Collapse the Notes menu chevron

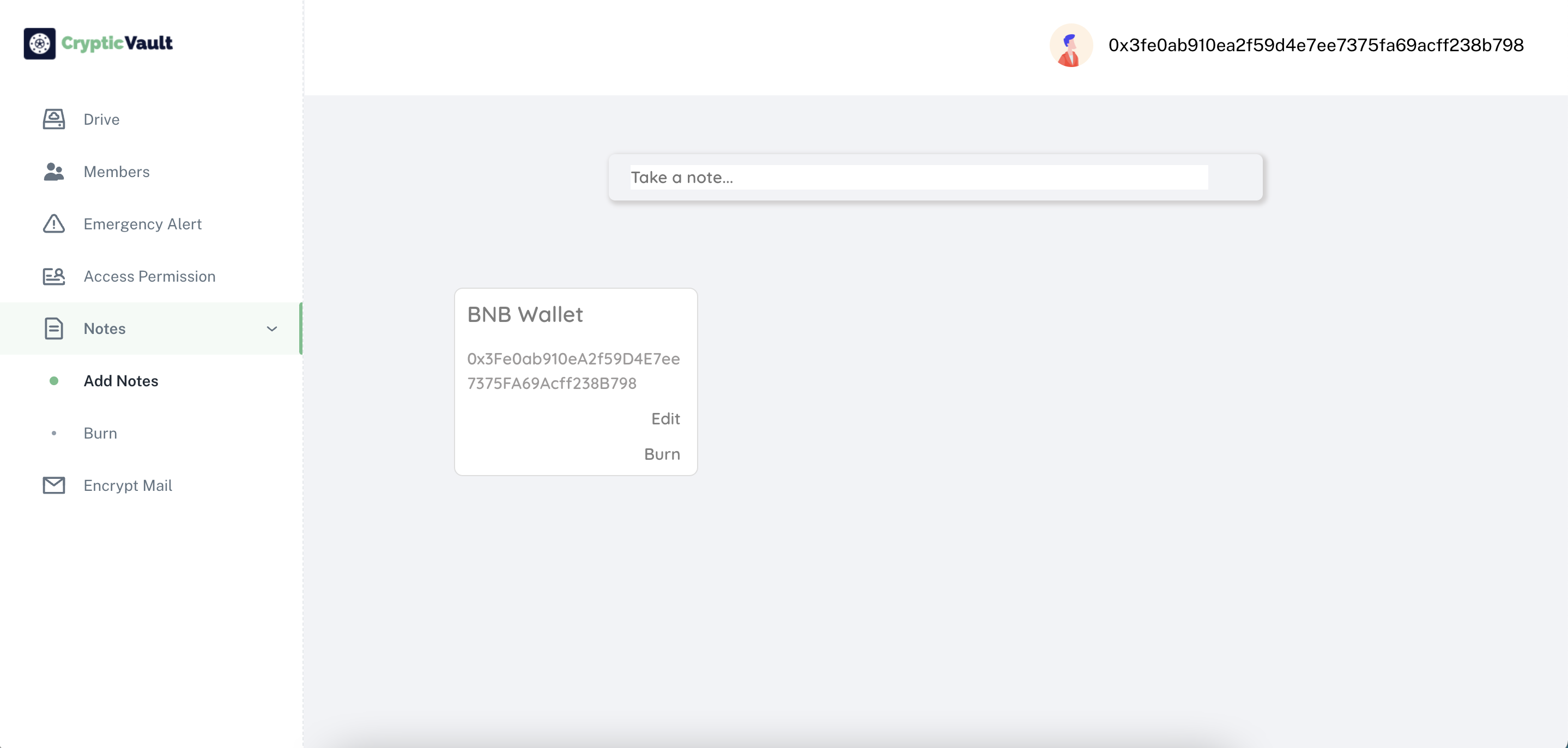pyautogui.click(x=272, y=329)
